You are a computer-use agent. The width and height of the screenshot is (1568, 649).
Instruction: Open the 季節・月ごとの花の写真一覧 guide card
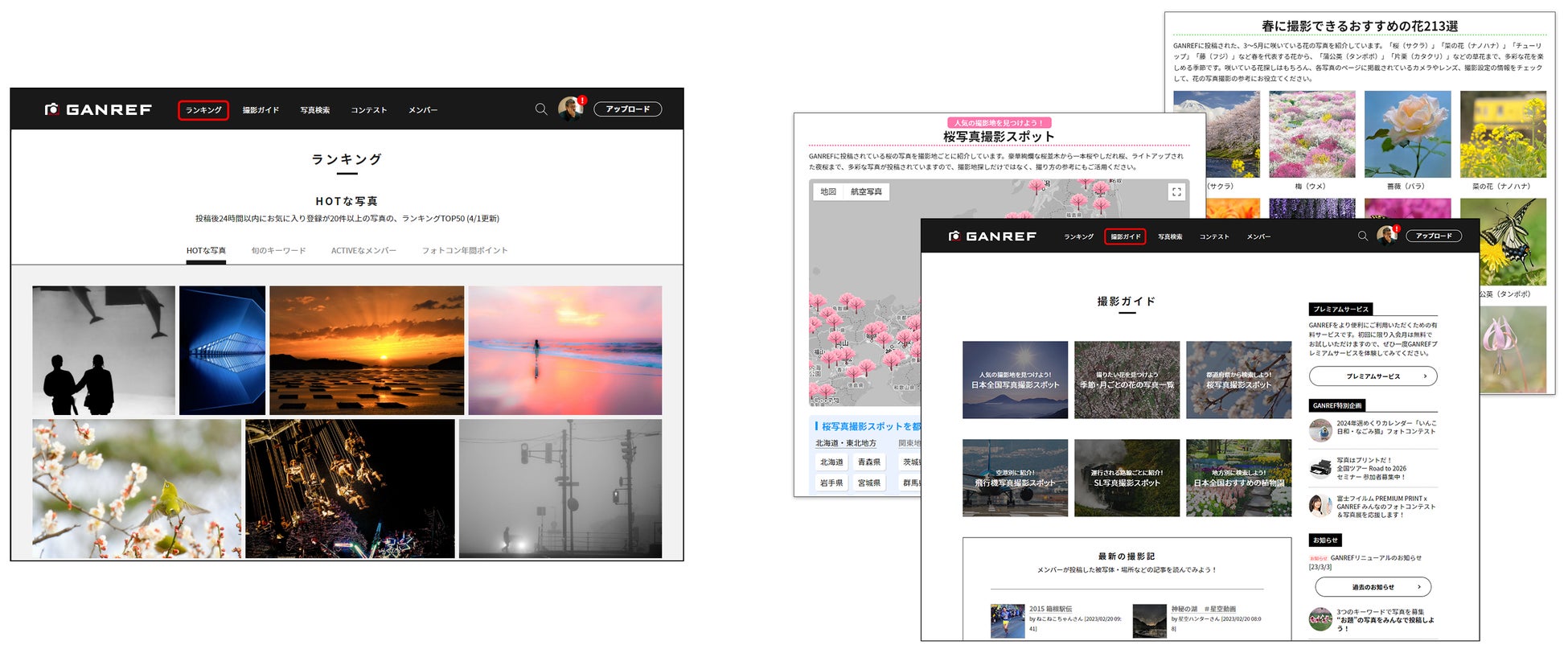(1127, 380)
